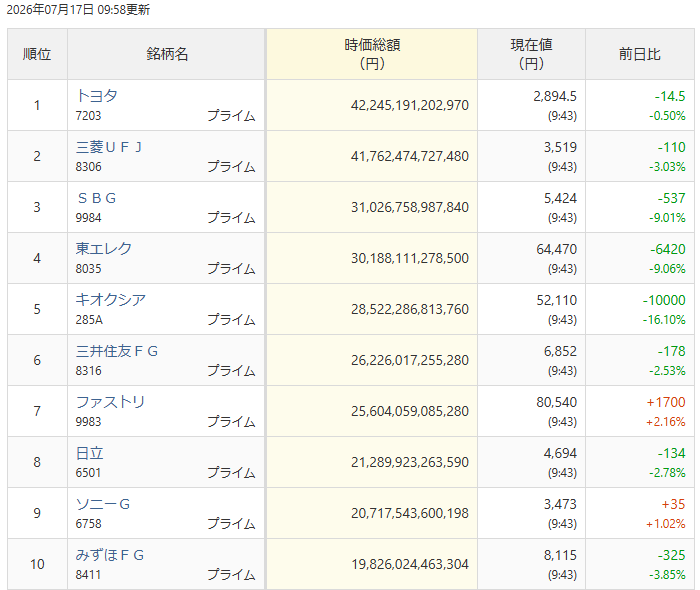Click the stock code 6501

[88, 472]
